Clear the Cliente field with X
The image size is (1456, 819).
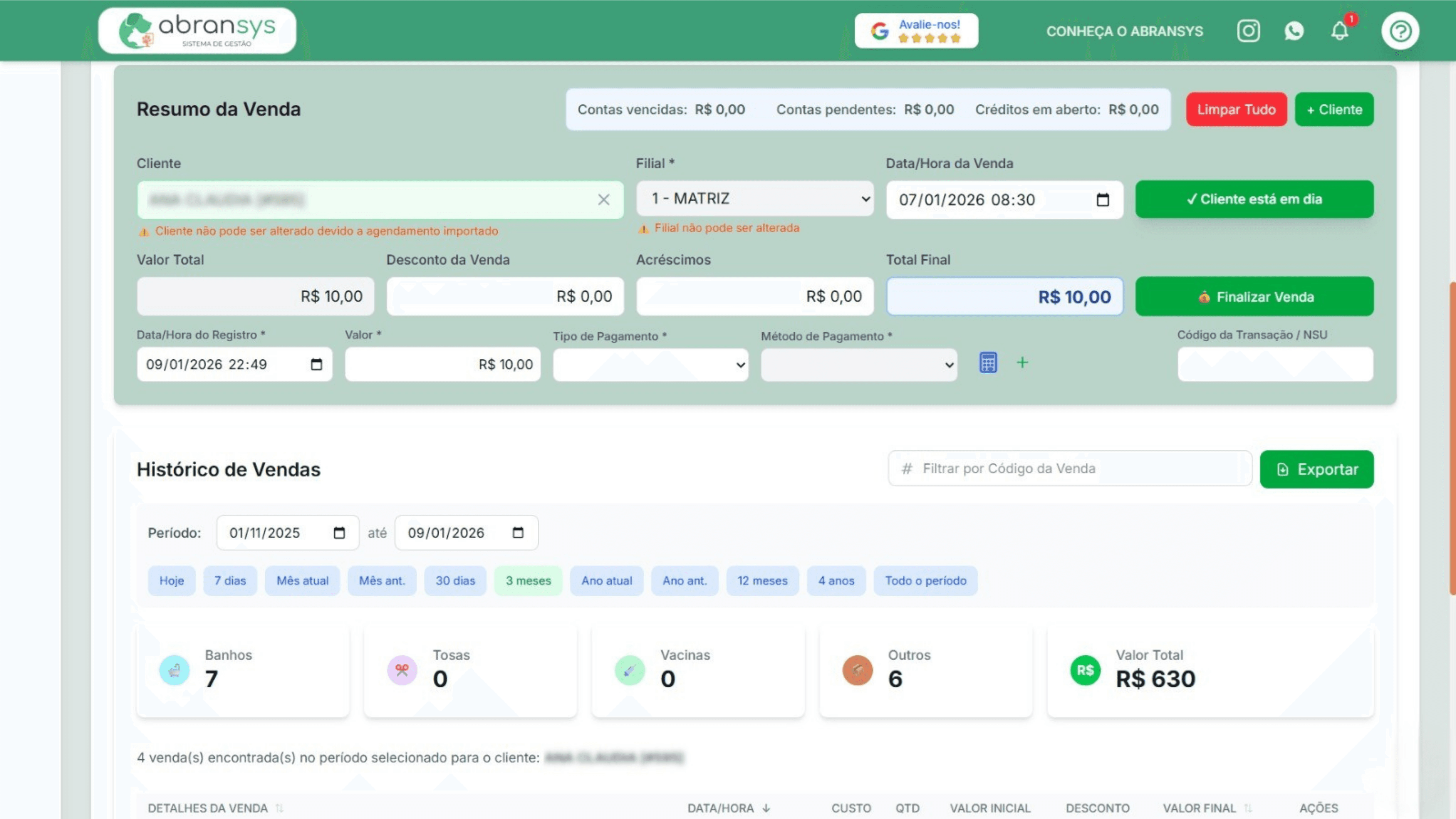[604, 200]
